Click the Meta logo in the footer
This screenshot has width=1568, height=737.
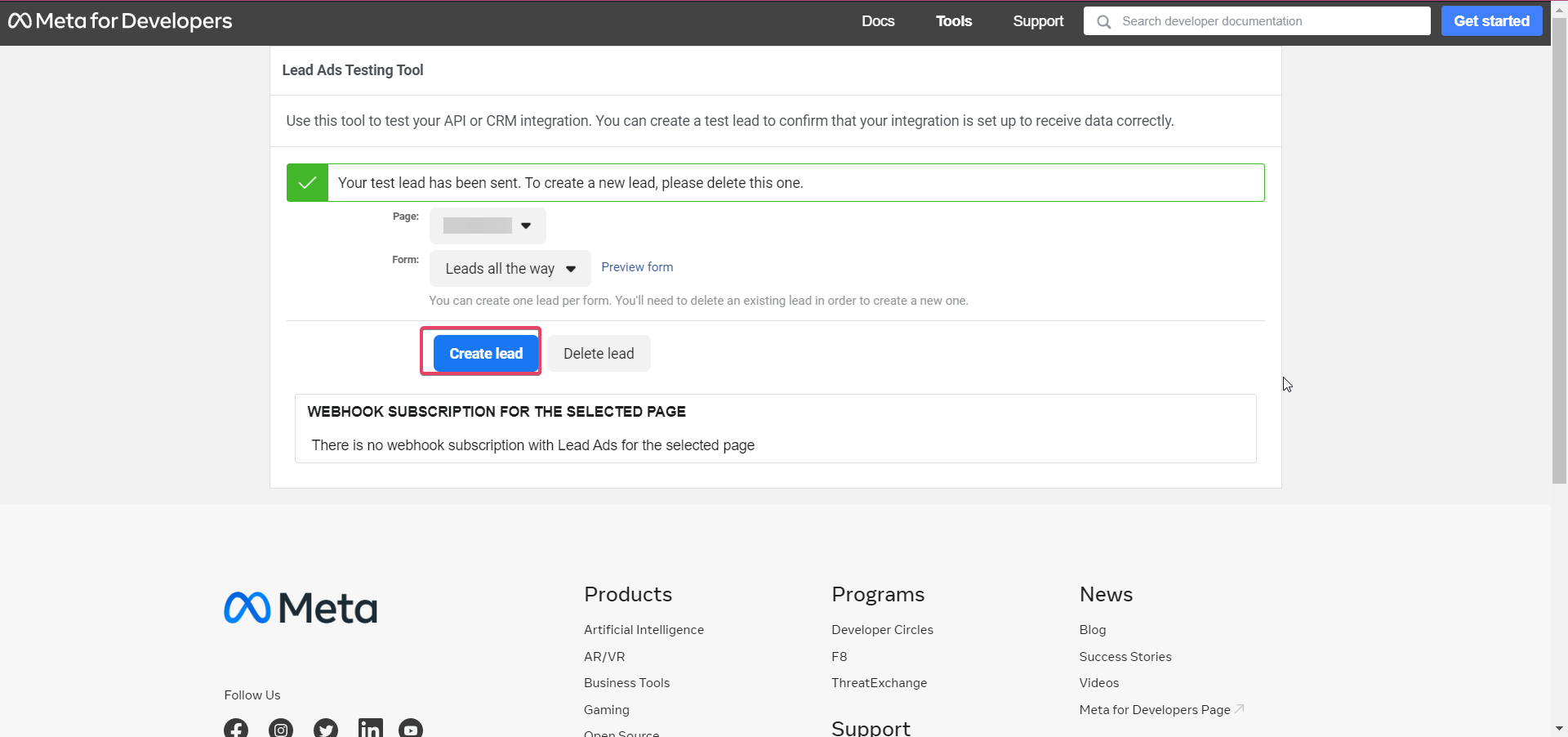pyautogui.click(x=300, y=607)
